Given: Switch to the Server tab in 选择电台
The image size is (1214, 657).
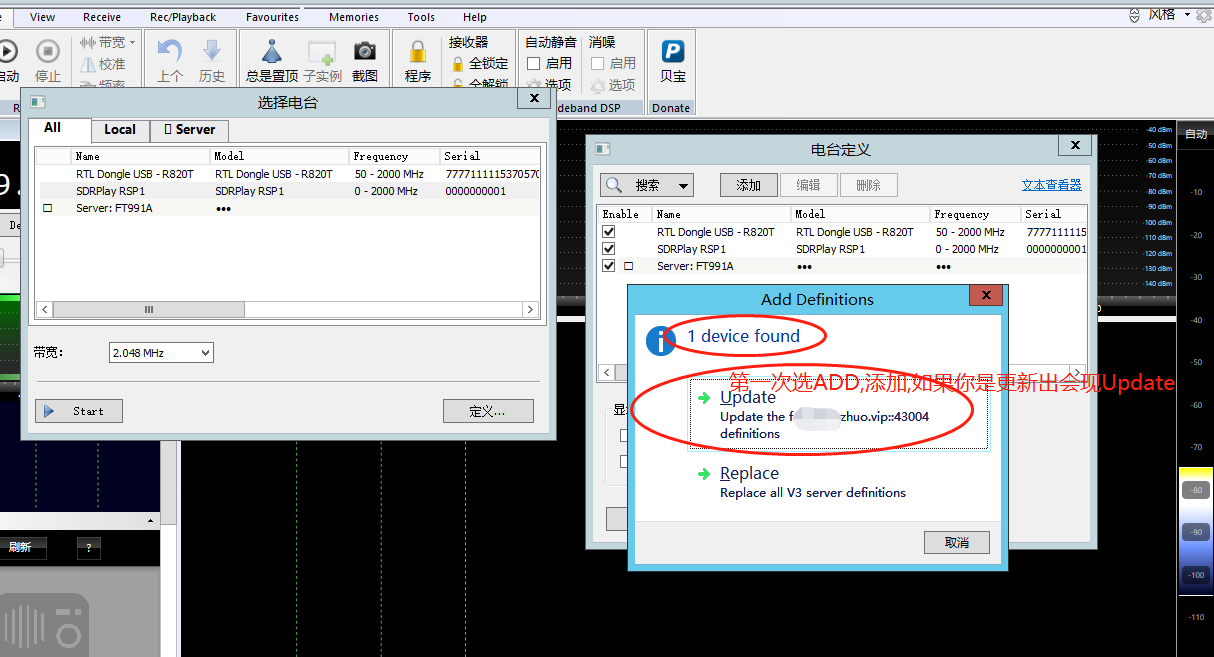Looking at the screenshot, I should click(x=190, y=130).
